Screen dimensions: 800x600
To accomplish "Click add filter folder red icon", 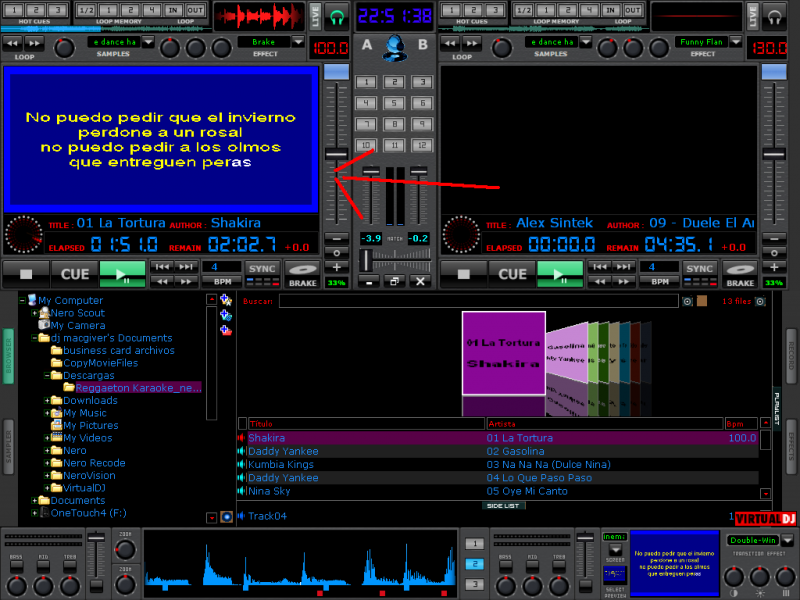I will [226, 330].
